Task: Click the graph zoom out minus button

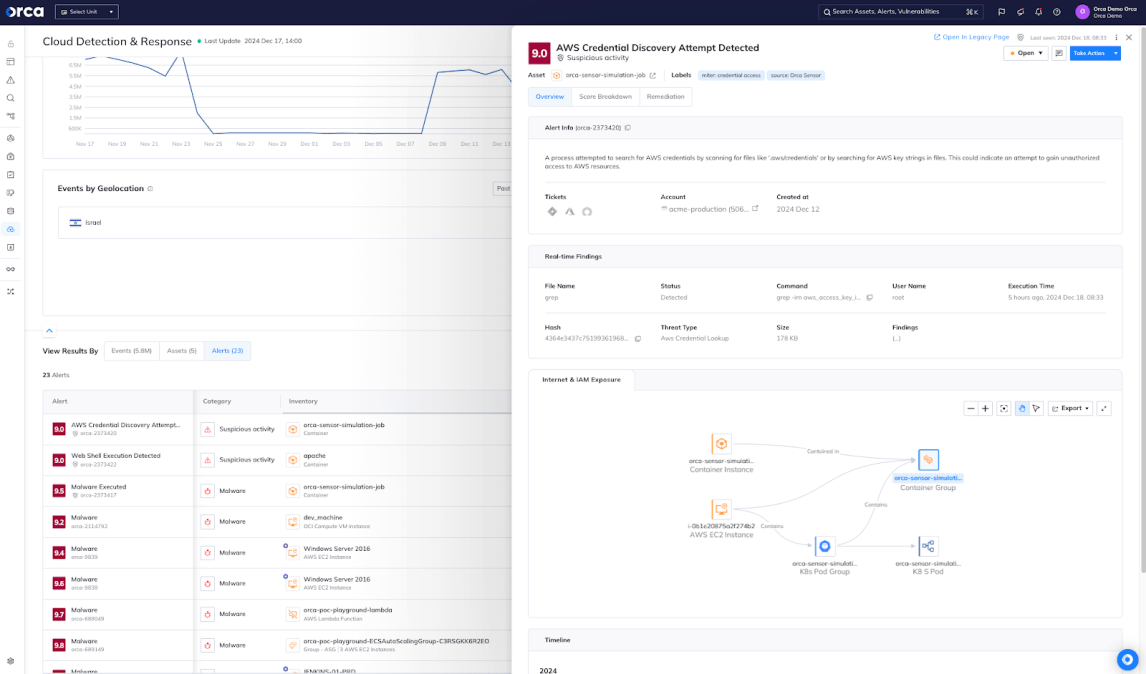Action: click(x=970, y=408)
